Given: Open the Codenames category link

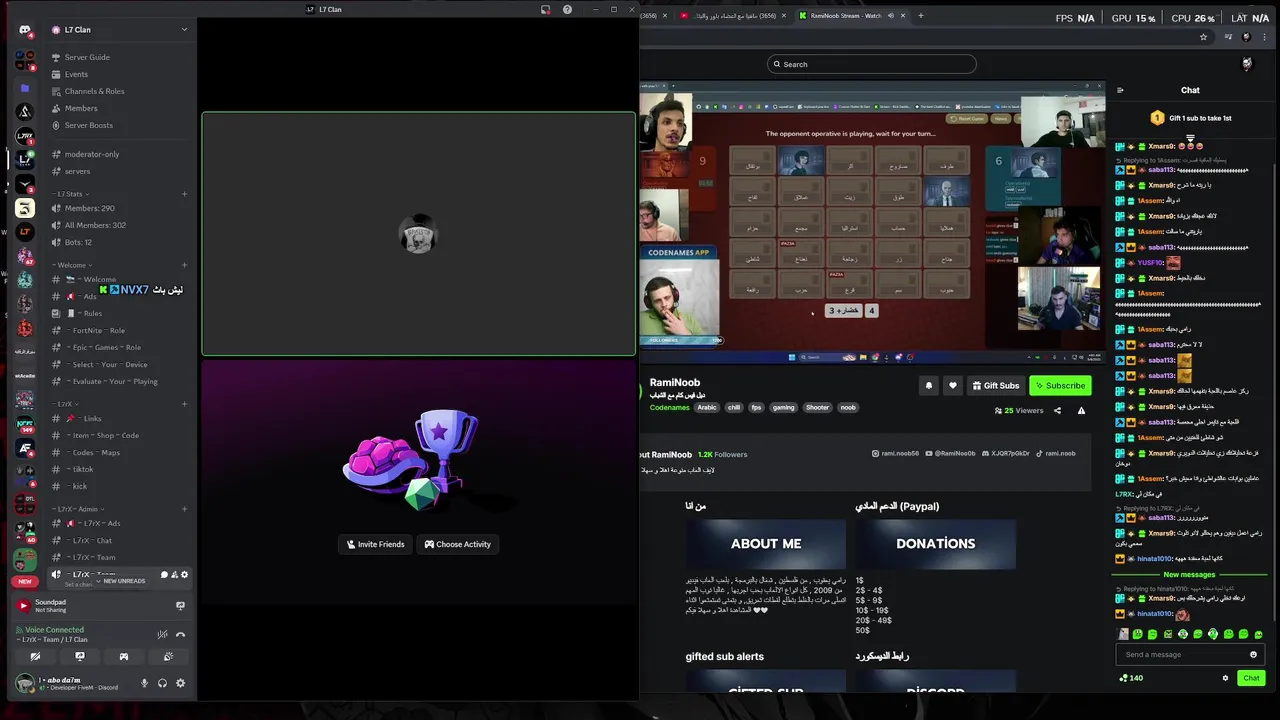Looking at the screenshot, I should [x=669, y=407].
